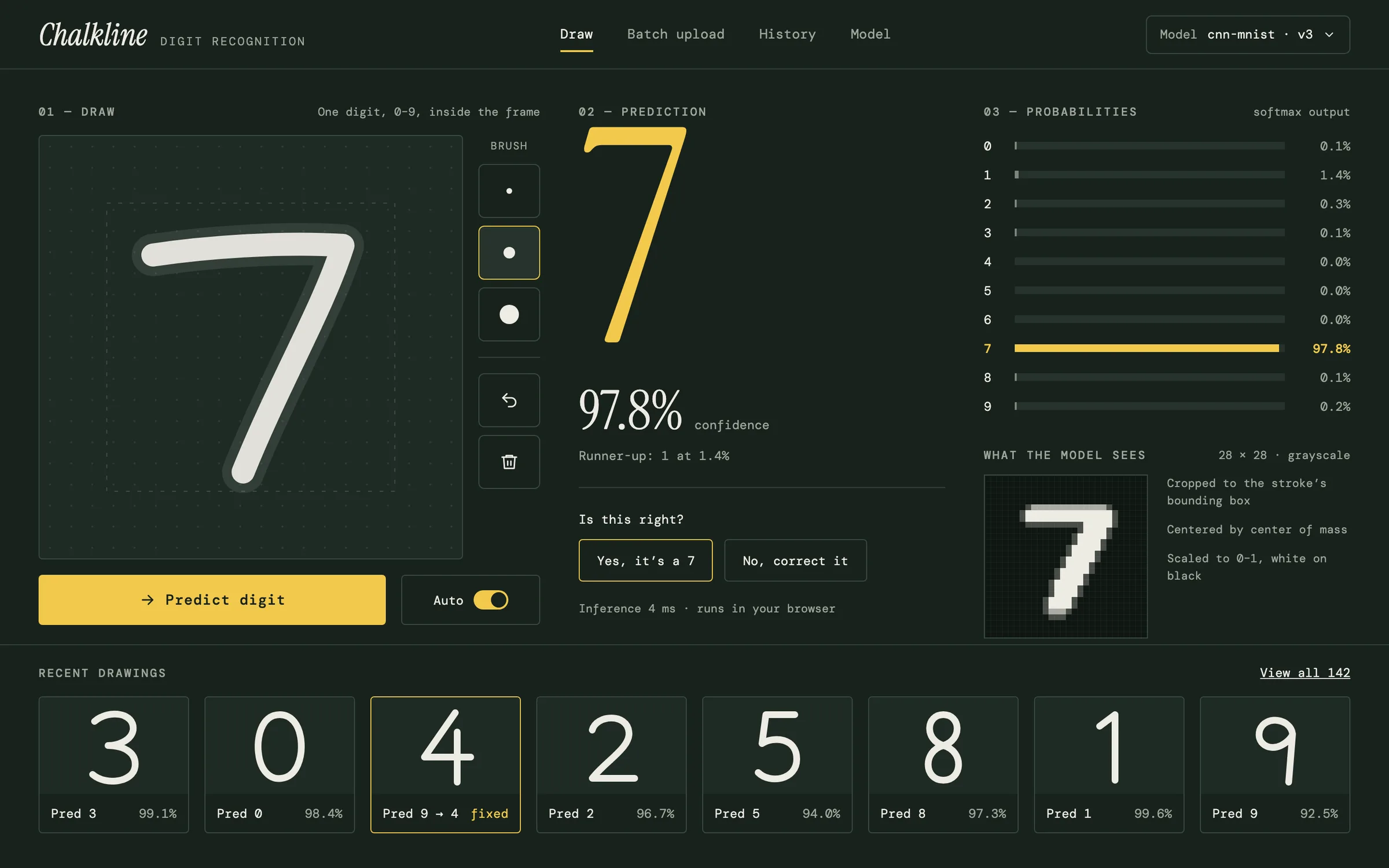1389x868 pixels.
Task: Toggle the Auto predict switch
Action: [491, 600]
